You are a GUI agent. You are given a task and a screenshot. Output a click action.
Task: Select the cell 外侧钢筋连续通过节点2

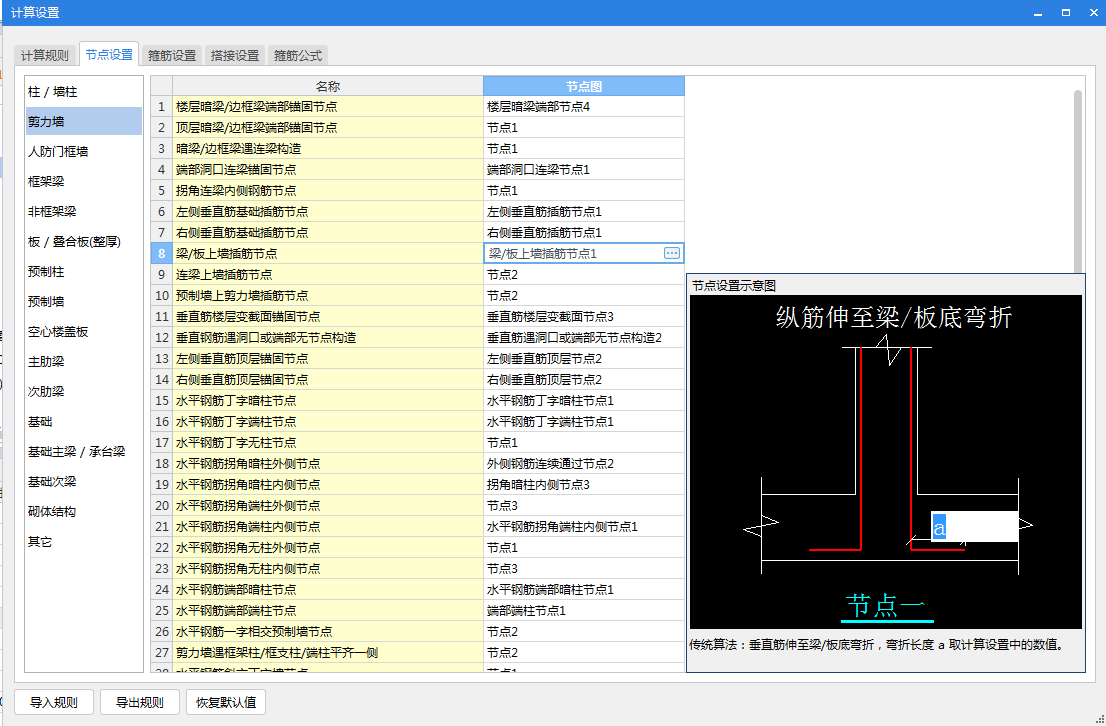click(x=584, y=464)
